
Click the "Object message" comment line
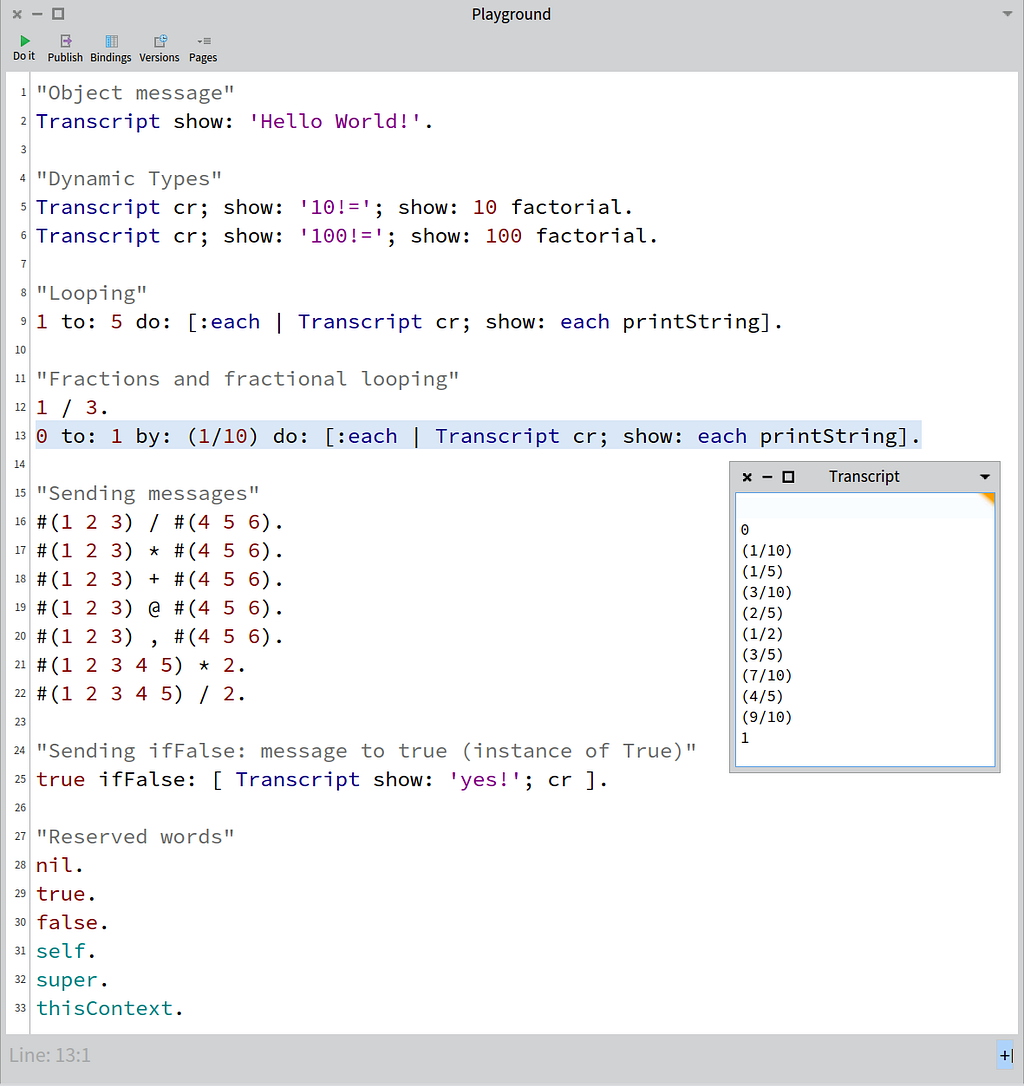click(136, 94)
